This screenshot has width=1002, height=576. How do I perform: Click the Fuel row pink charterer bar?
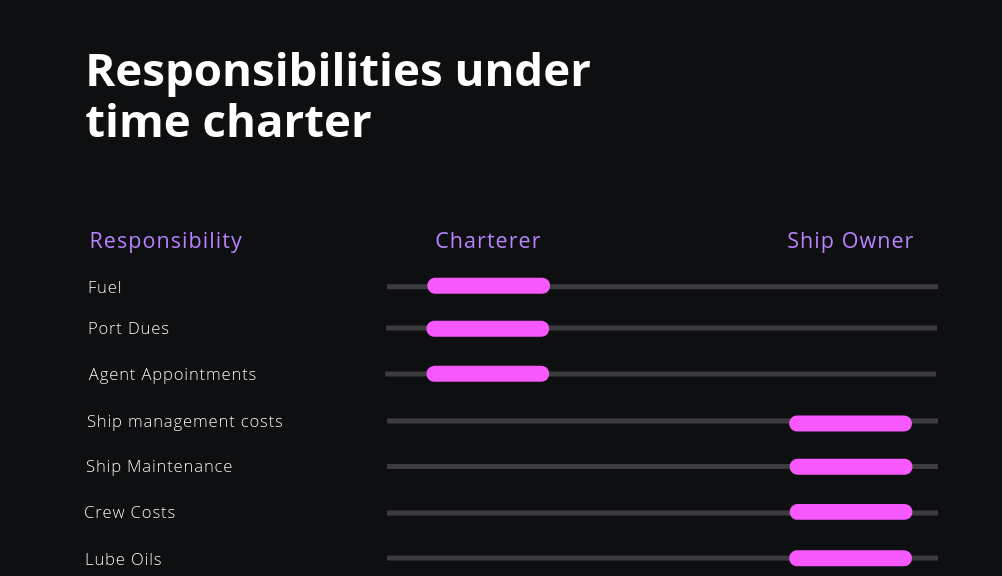tap(488, 286)
